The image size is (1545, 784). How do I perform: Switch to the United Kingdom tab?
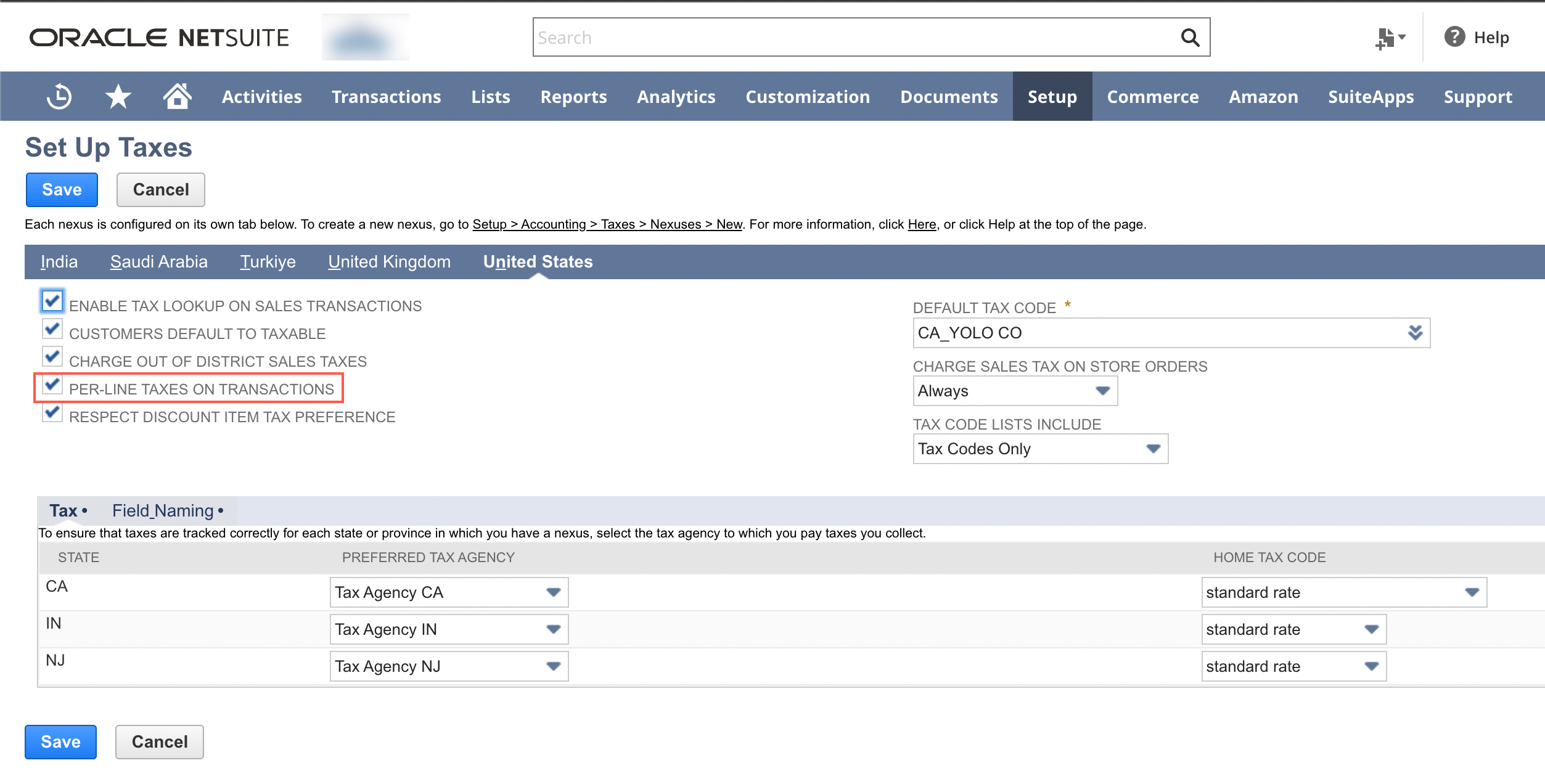point(389,261)
